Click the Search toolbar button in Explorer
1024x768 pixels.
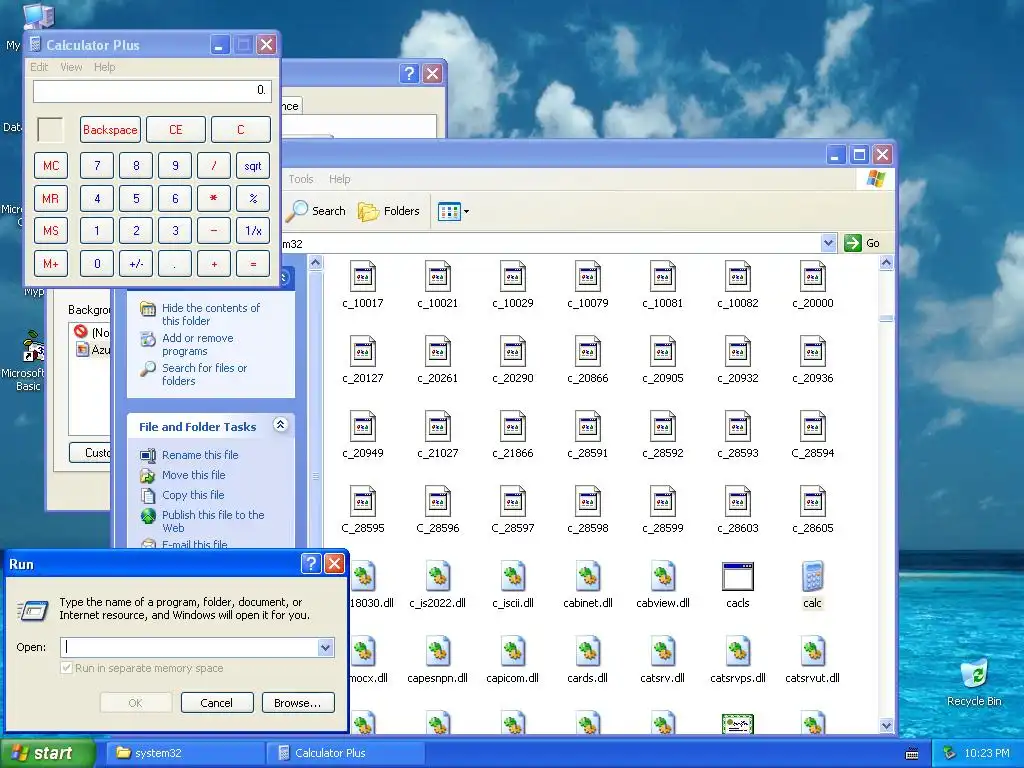click(x=317, y=211)
